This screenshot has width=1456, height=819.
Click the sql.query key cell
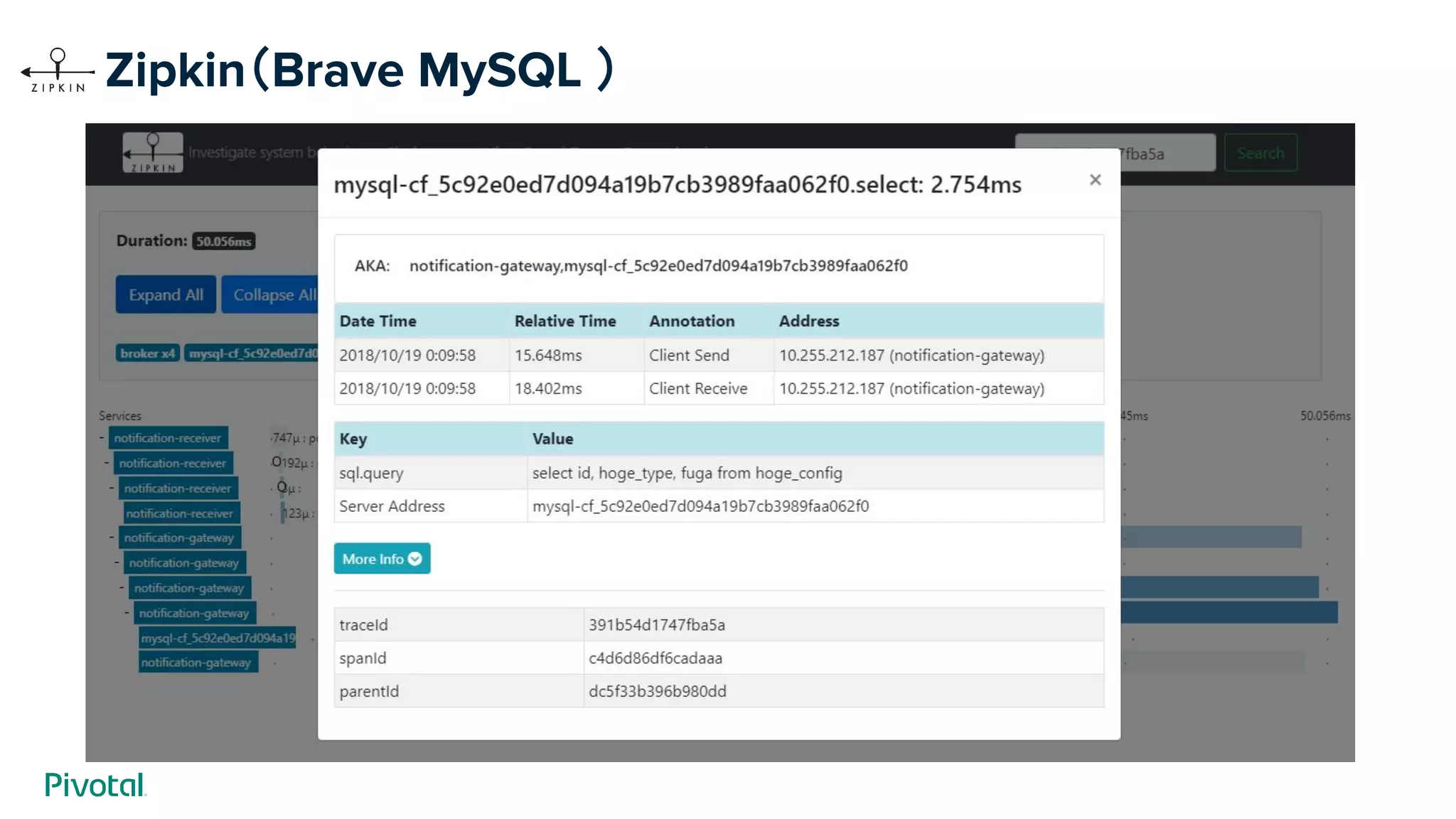point(431,473)
